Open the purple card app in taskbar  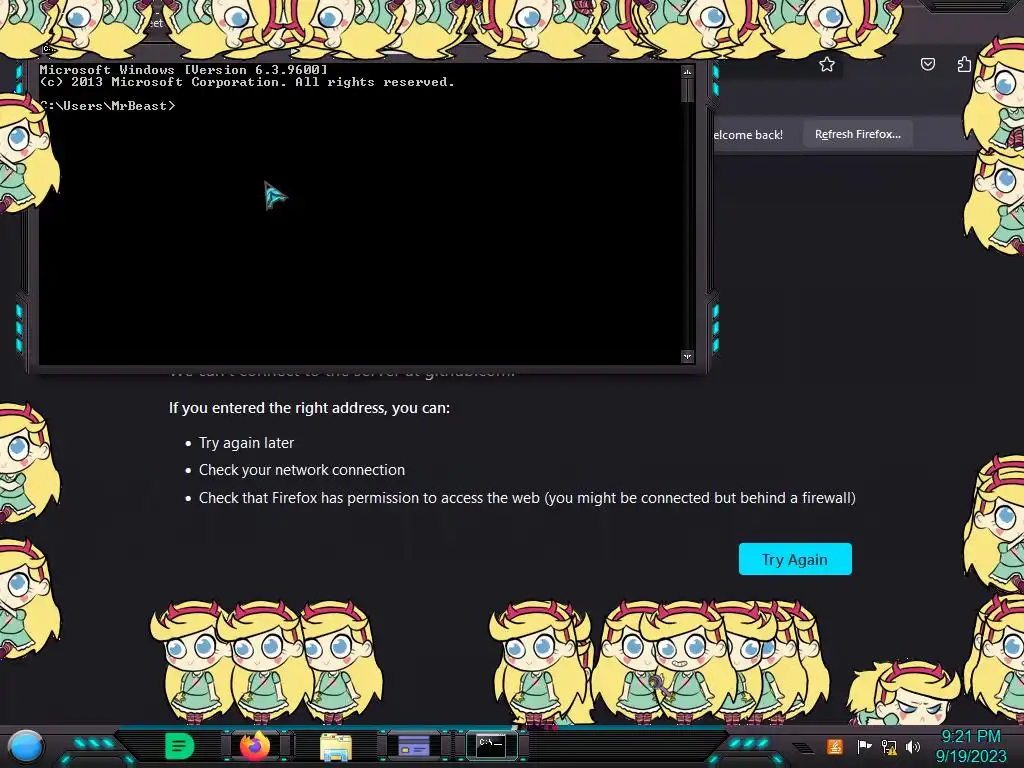click(x=413, y=746)
